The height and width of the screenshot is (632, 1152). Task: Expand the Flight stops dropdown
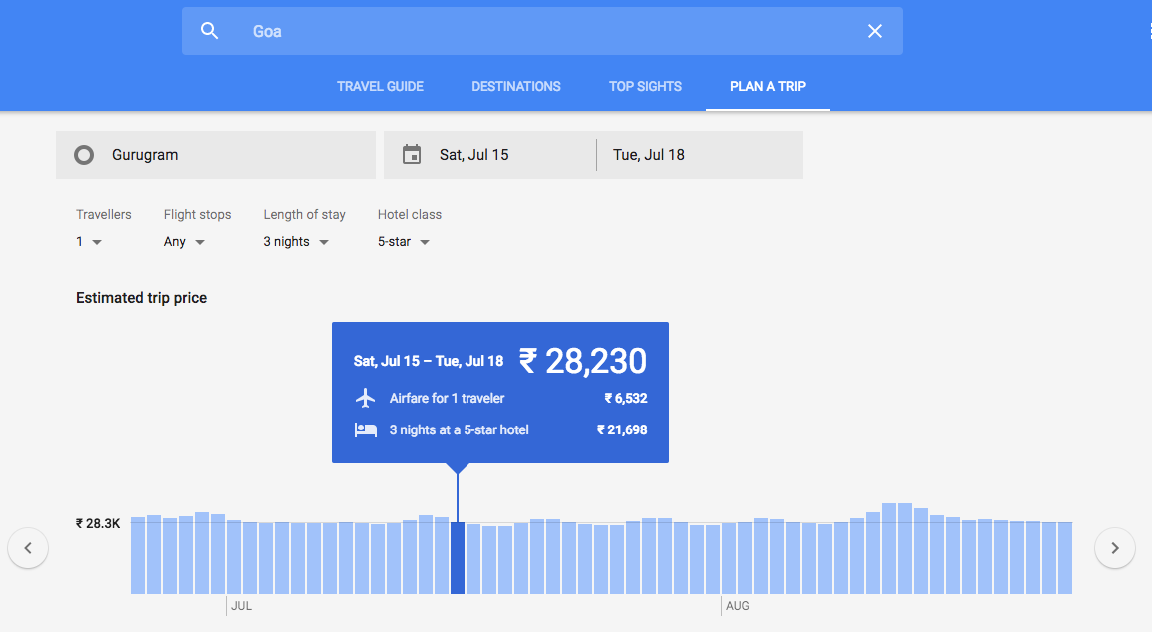coord(185,242)
